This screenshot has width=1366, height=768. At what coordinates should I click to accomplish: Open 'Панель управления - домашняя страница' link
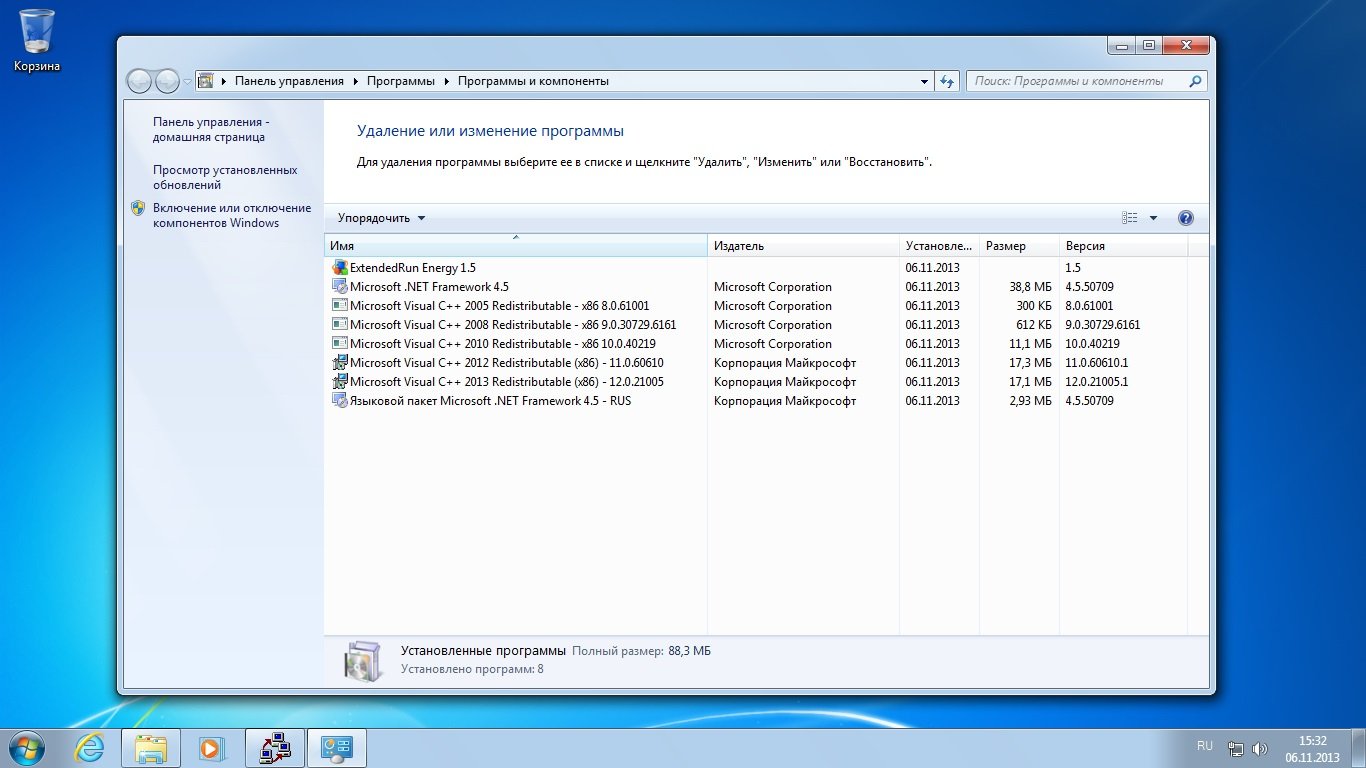[x=211, y=129]
